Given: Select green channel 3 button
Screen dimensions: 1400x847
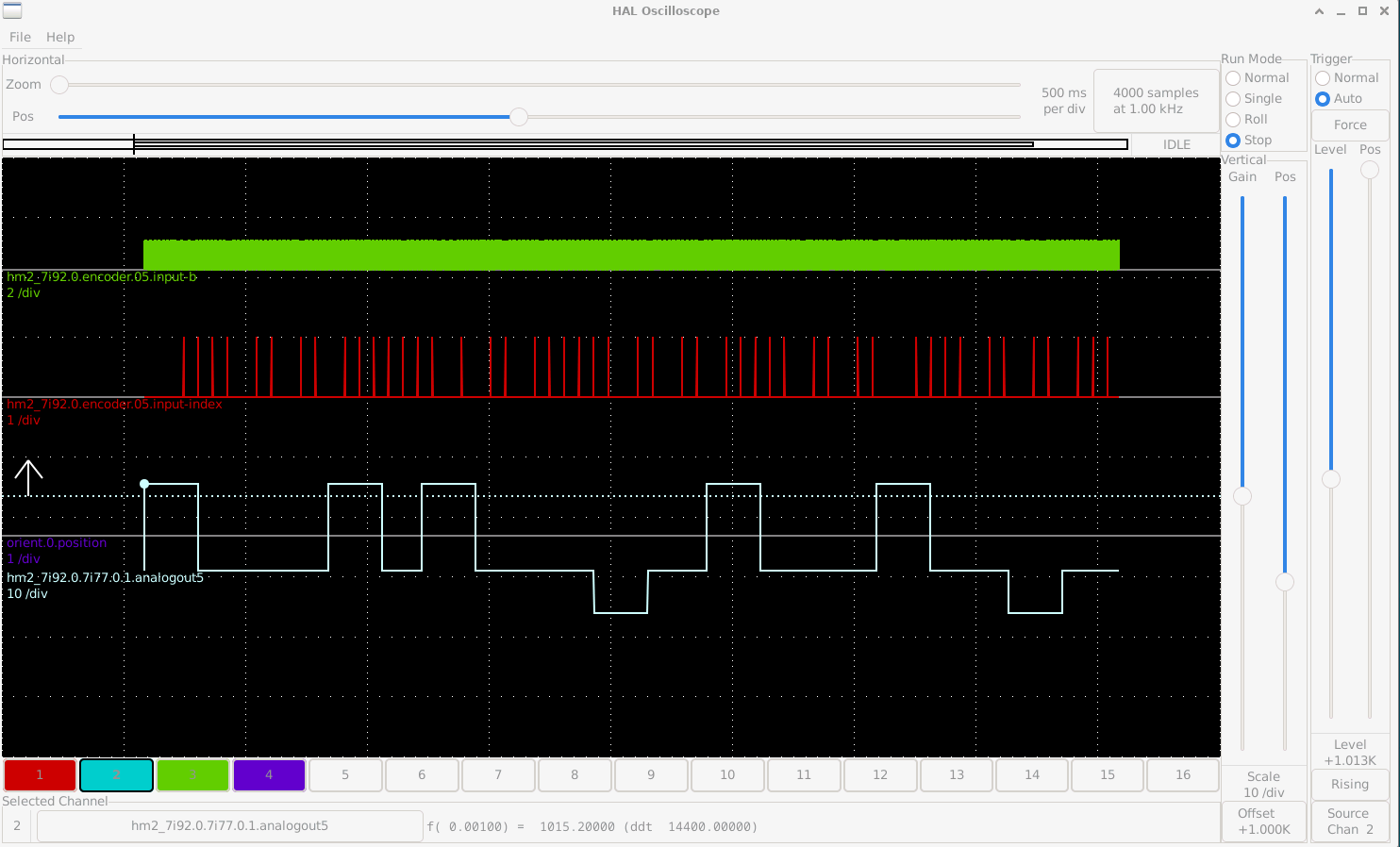Looking at the screenshot, I should [192, 775].
